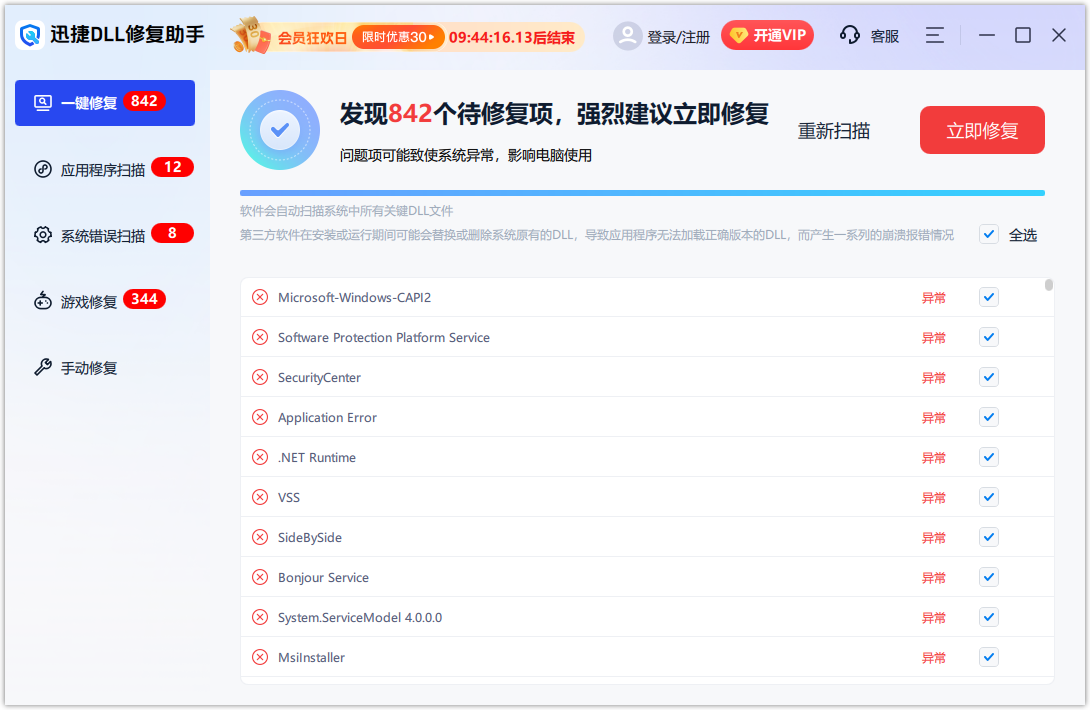Enable the 全选 select-all checkbox

pos(989,233)
